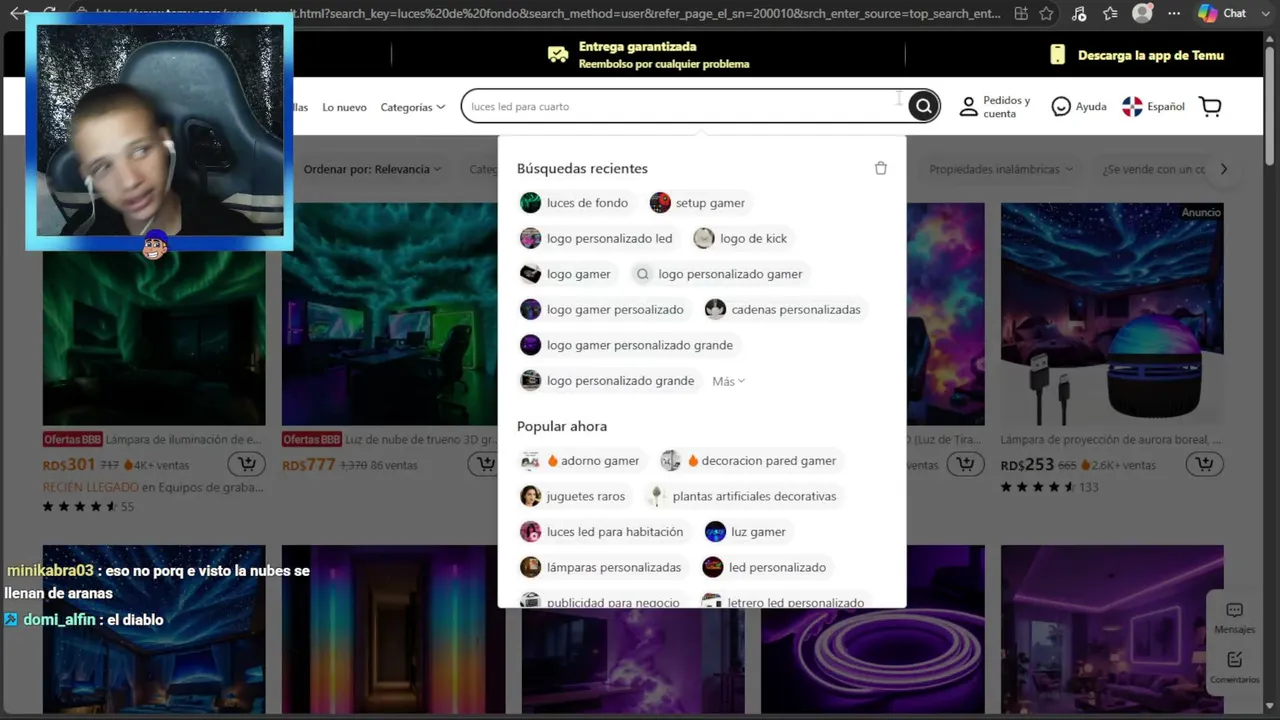
Task: Open the RD$253 aurora projector product image
Action: point(1112,315)
